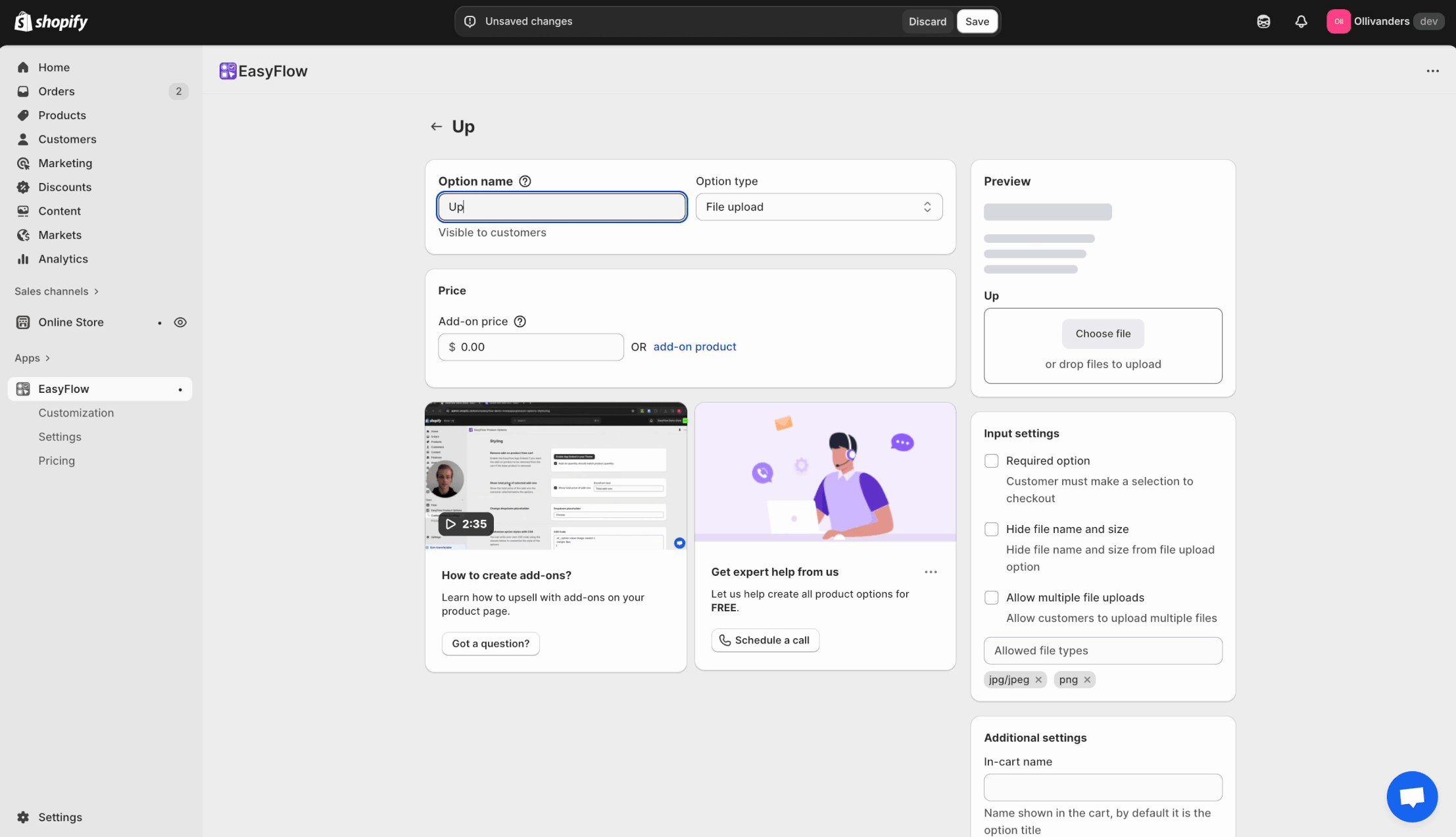This screenshot has height=837, width=1456.
Task: Select Customization under EasyFlow
Action: [x=76, y=413]
